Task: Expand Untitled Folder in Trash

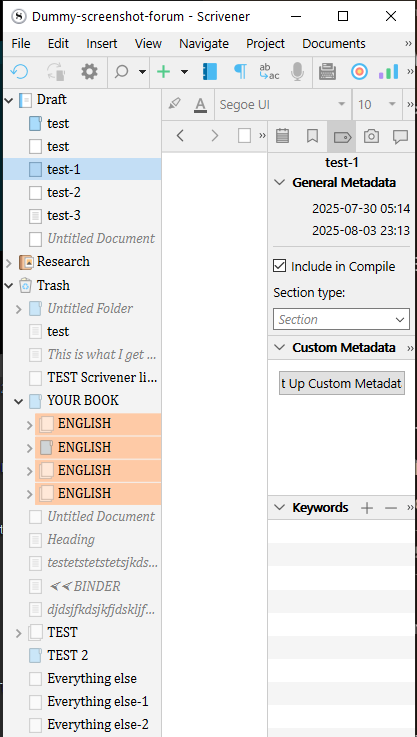Action: click(x=19, y=309)
